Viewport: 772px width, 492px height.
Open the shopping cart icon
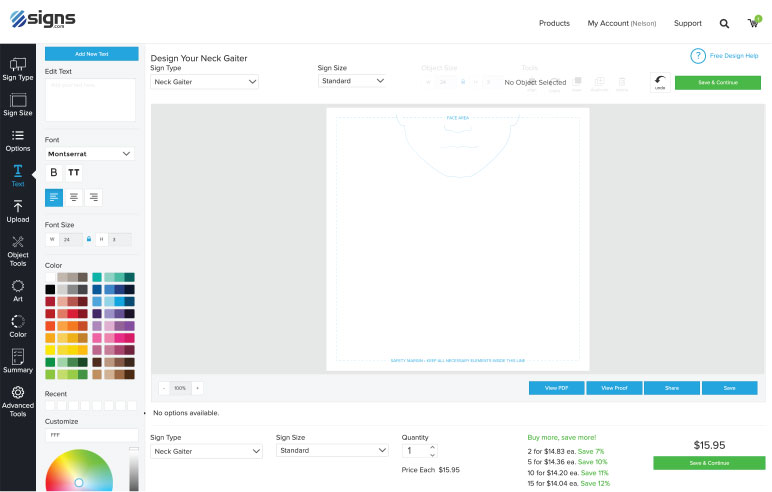pyautogui.click(x=753, y=23)
